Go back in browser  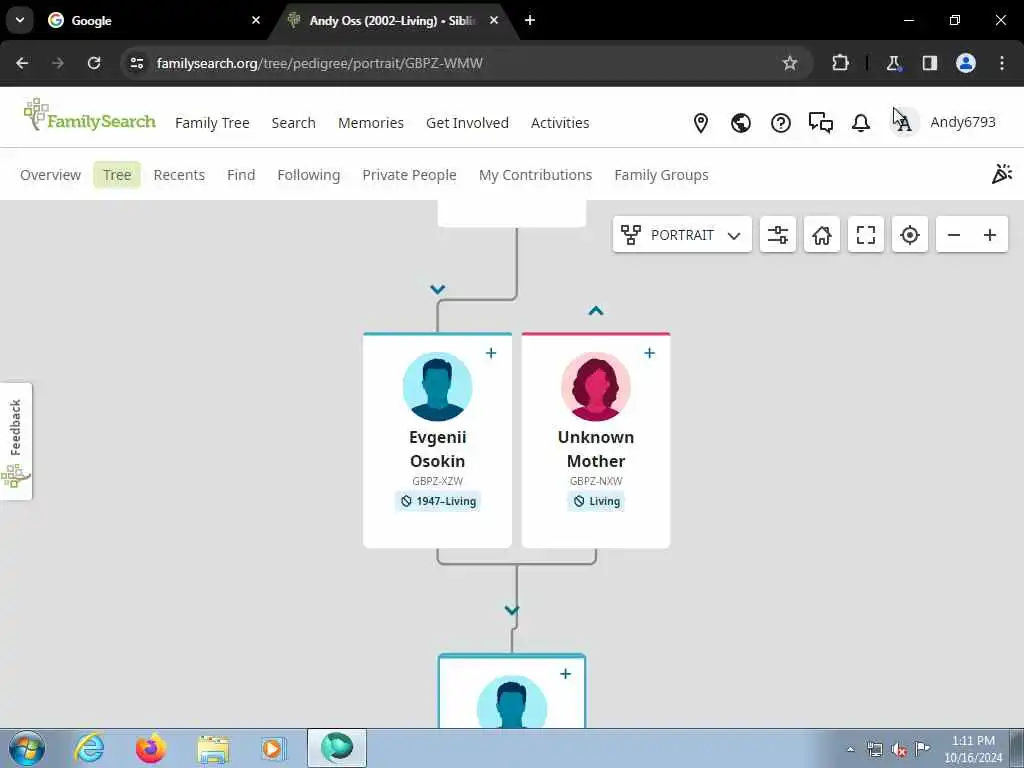click(22, 63)
